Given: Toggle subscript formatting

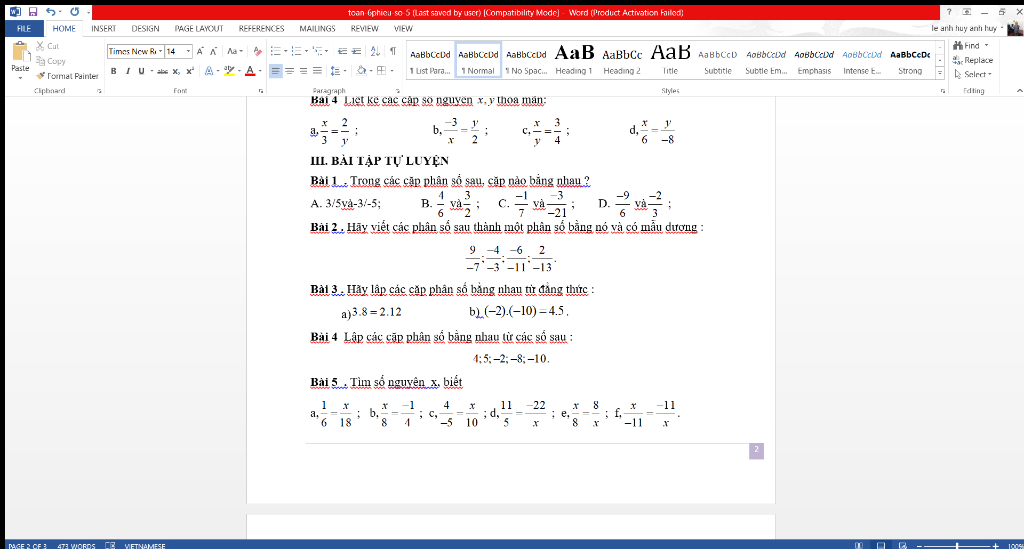Looking at the screenshot, I should [x=176, y=71].
